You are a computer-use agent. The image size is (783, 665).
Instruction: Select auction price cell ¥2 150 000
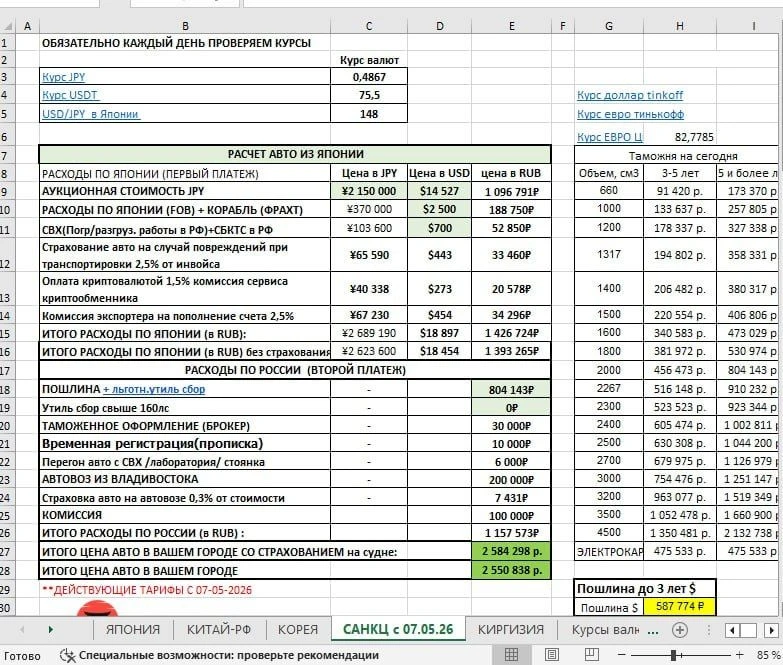(369, 191)
